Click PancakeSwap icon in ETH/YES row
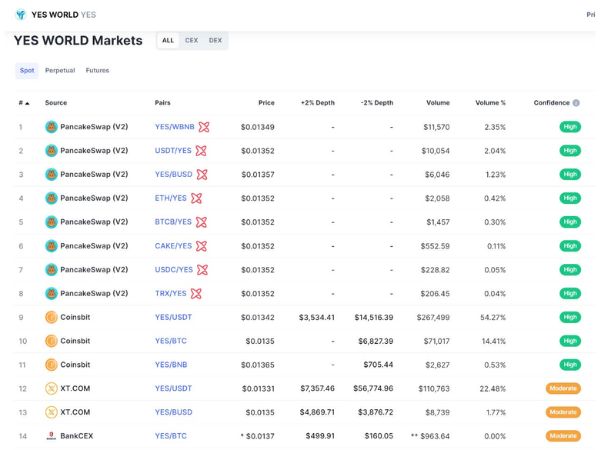 point(51,198)
